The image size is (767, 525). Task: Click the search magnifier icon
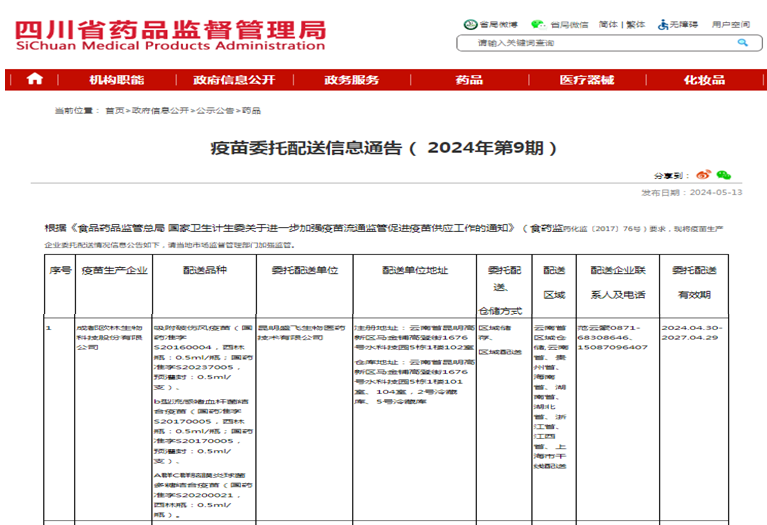click(742, 43)
